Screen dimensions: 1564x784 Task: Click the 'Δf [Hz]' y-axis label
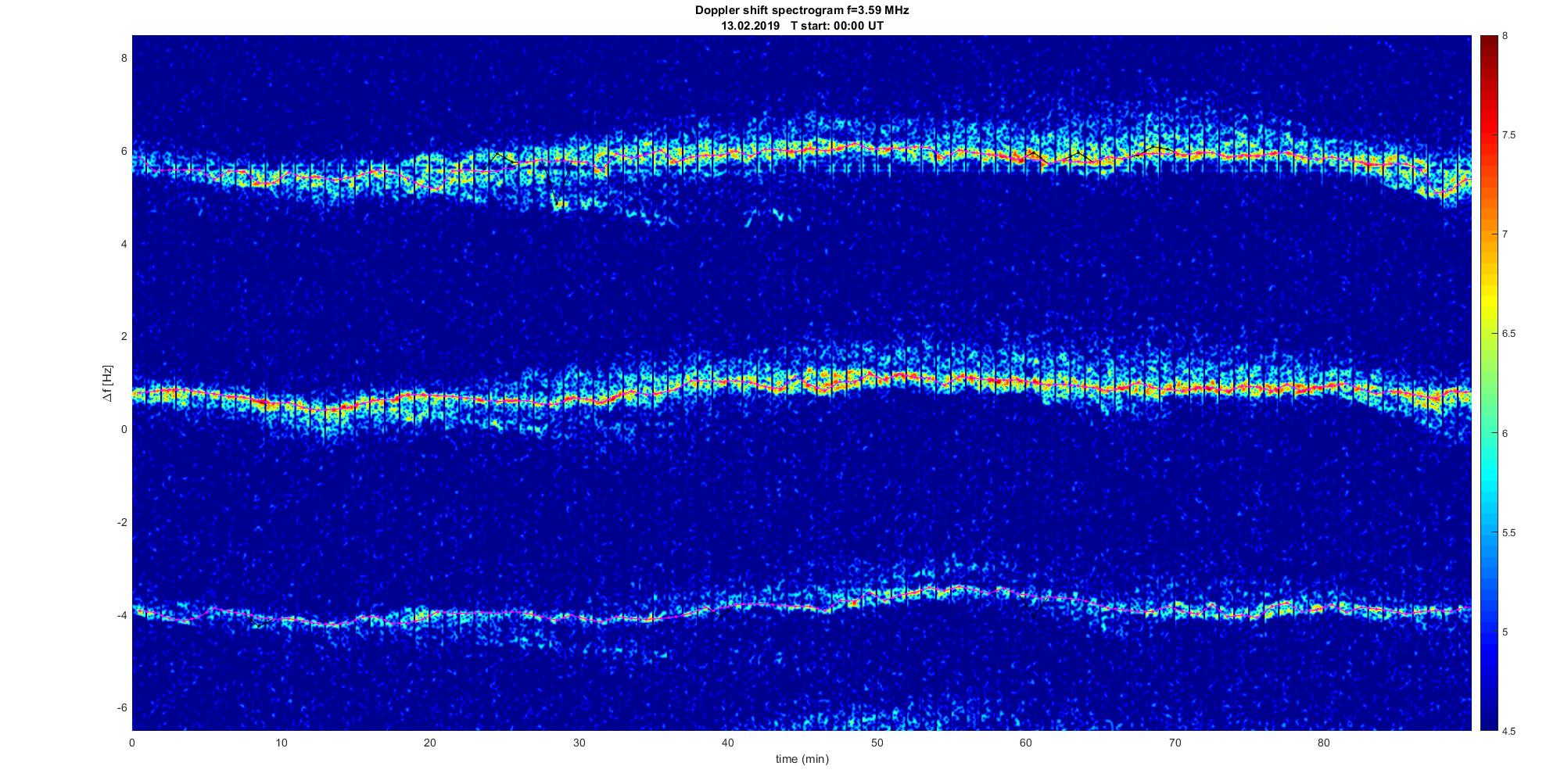108,383
